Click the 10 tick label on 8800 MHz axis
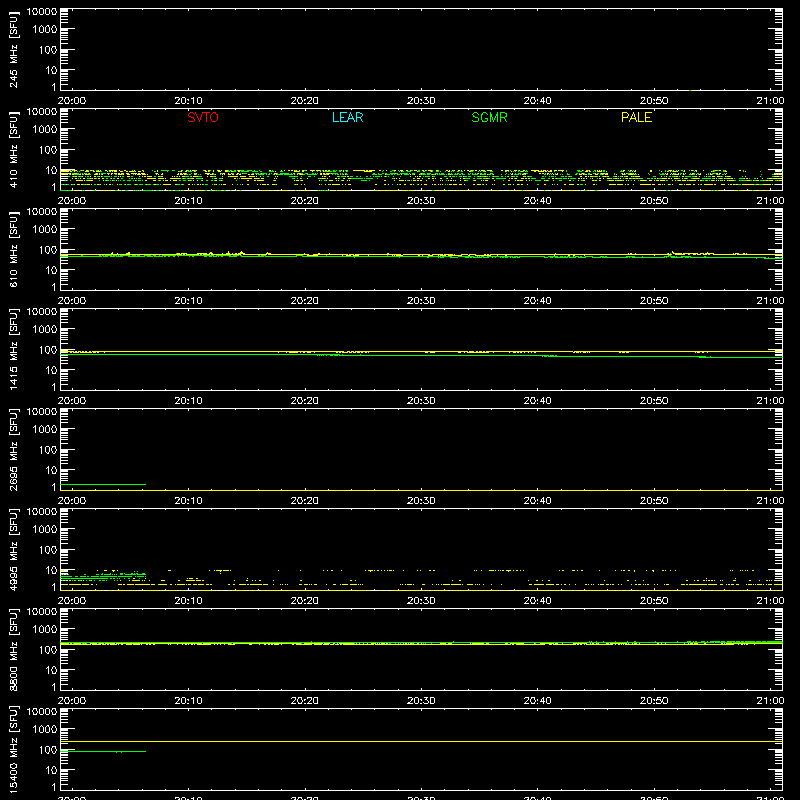The image size is (800, 800). pos(51,670)
